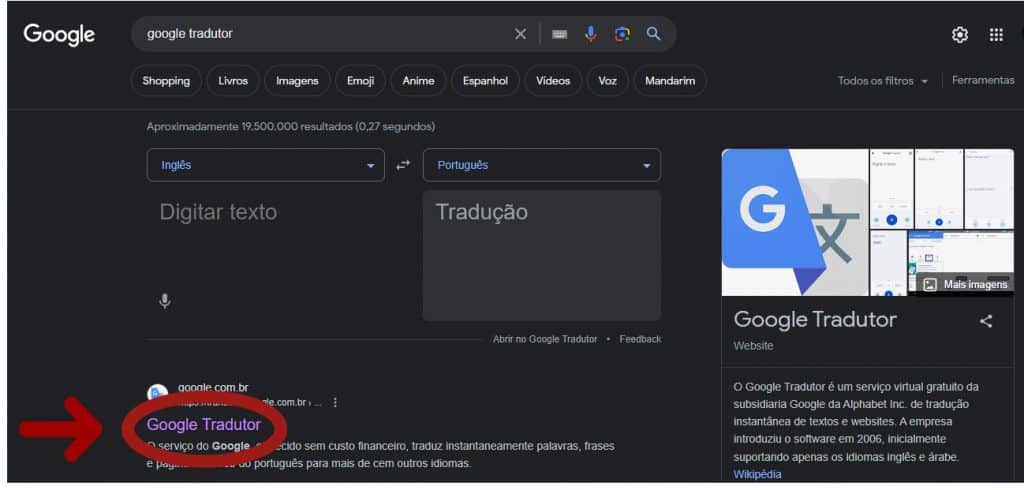This screenshot has height=490, width=1024.
Task: Open three-dot menu next to google.com.br result
Action: click(335, 402)
